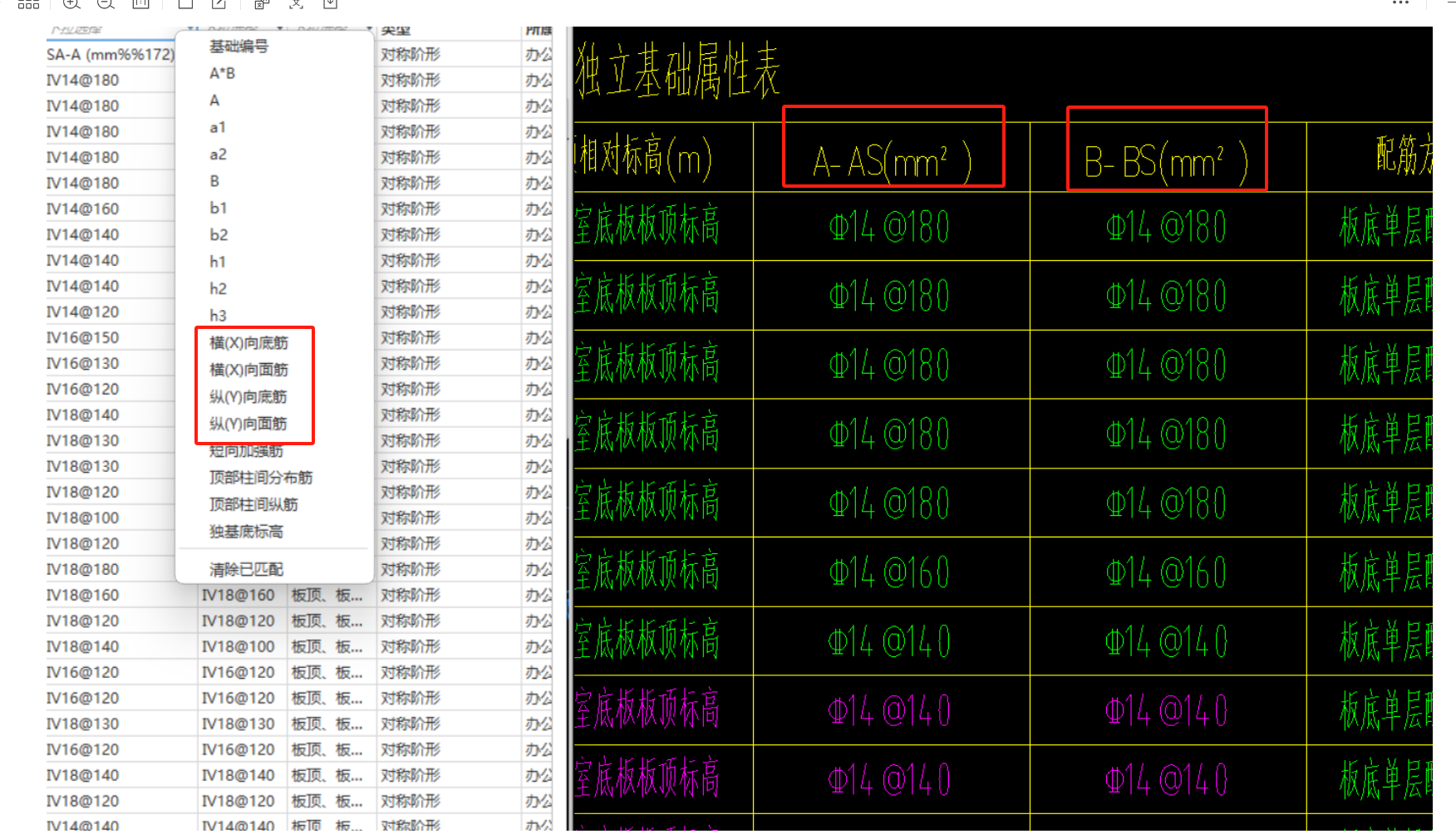Select menu entry a1
This screenshot has width=1456, height=834.
click(x=217, y=127)
